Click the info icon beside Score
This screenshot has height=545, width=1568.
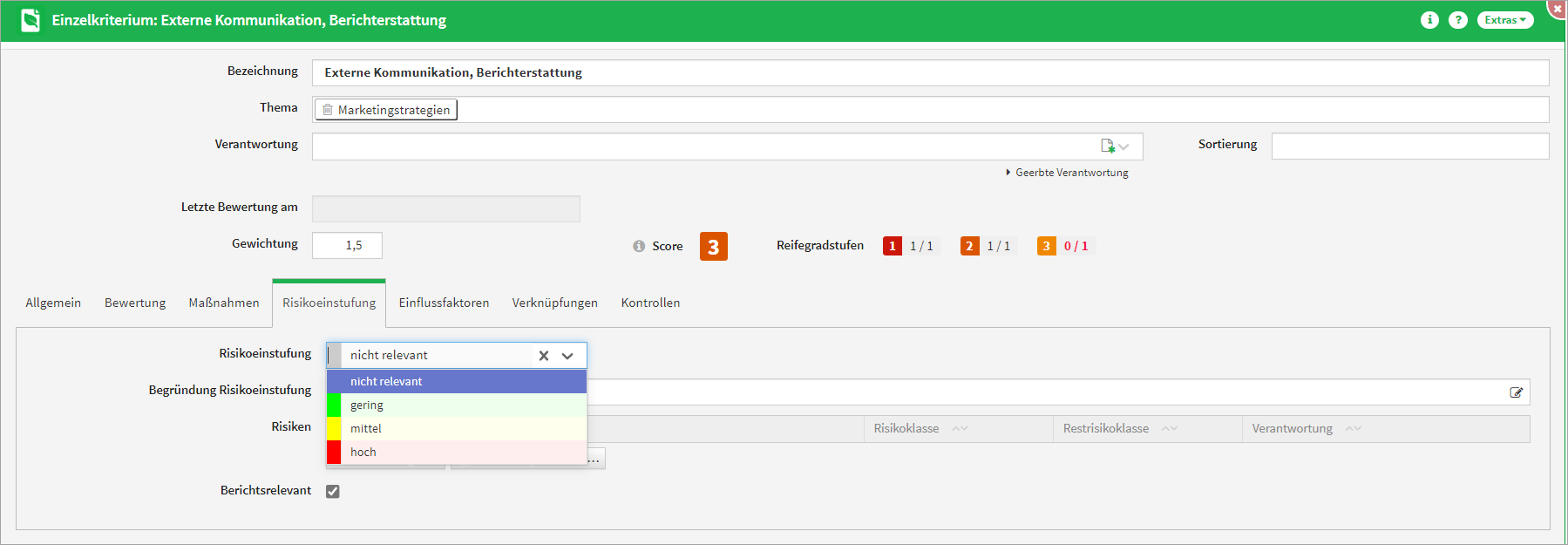[639, 246]
